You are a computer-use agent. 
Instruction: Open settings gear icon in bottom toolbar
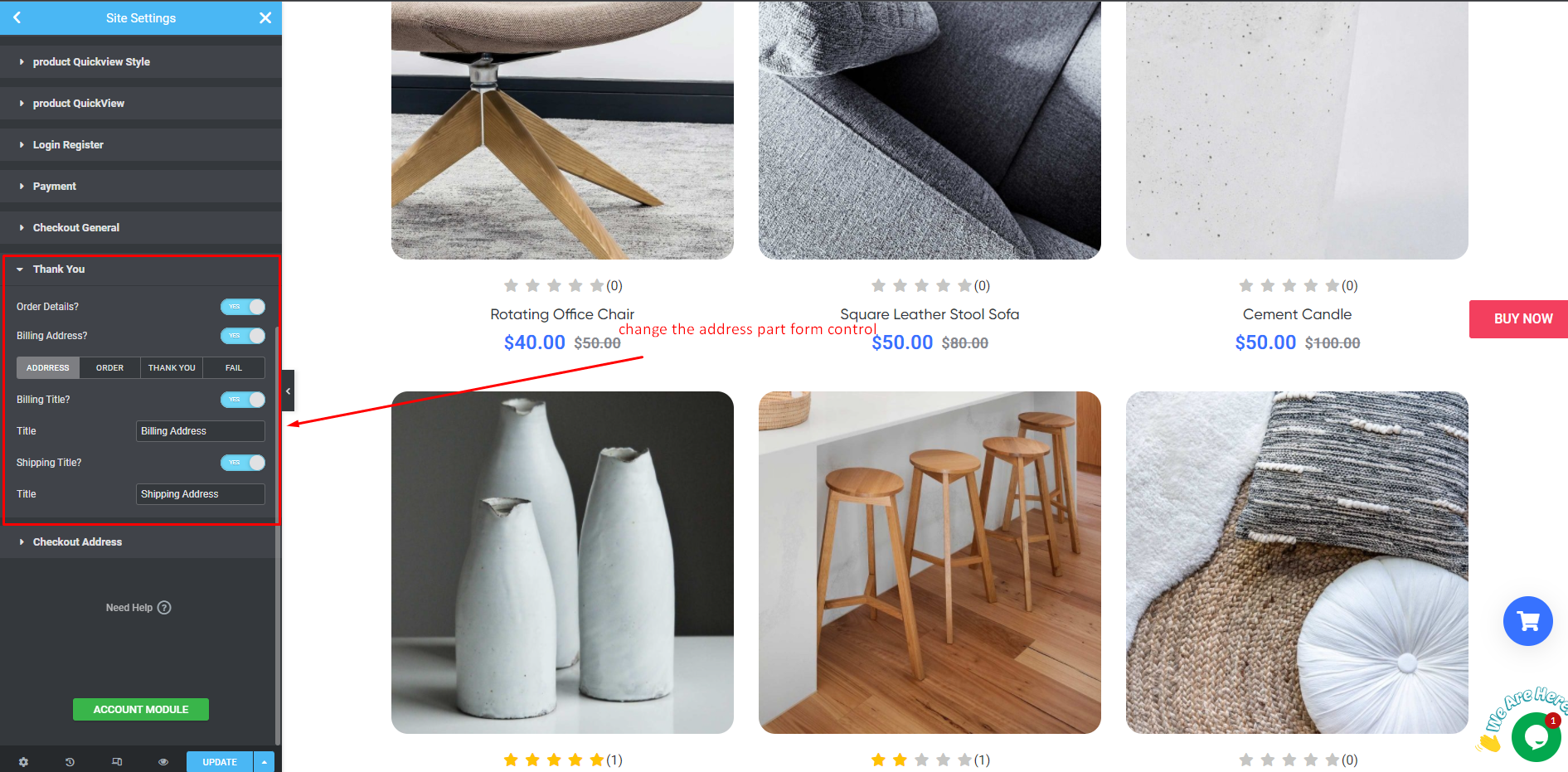point(23,762)
